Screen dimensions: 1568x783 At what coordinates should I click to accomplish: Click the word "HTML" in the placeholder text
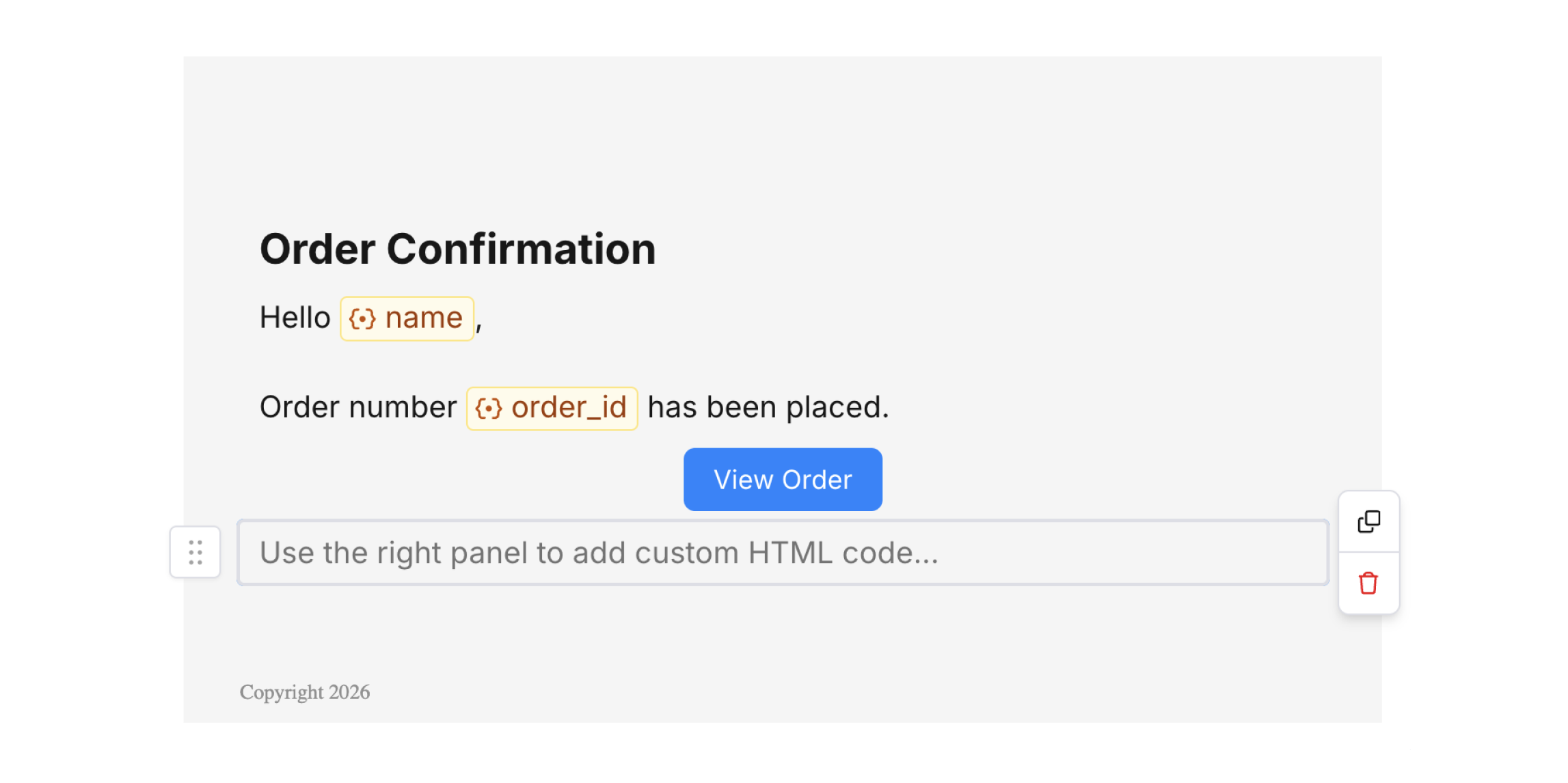(790, 553)
